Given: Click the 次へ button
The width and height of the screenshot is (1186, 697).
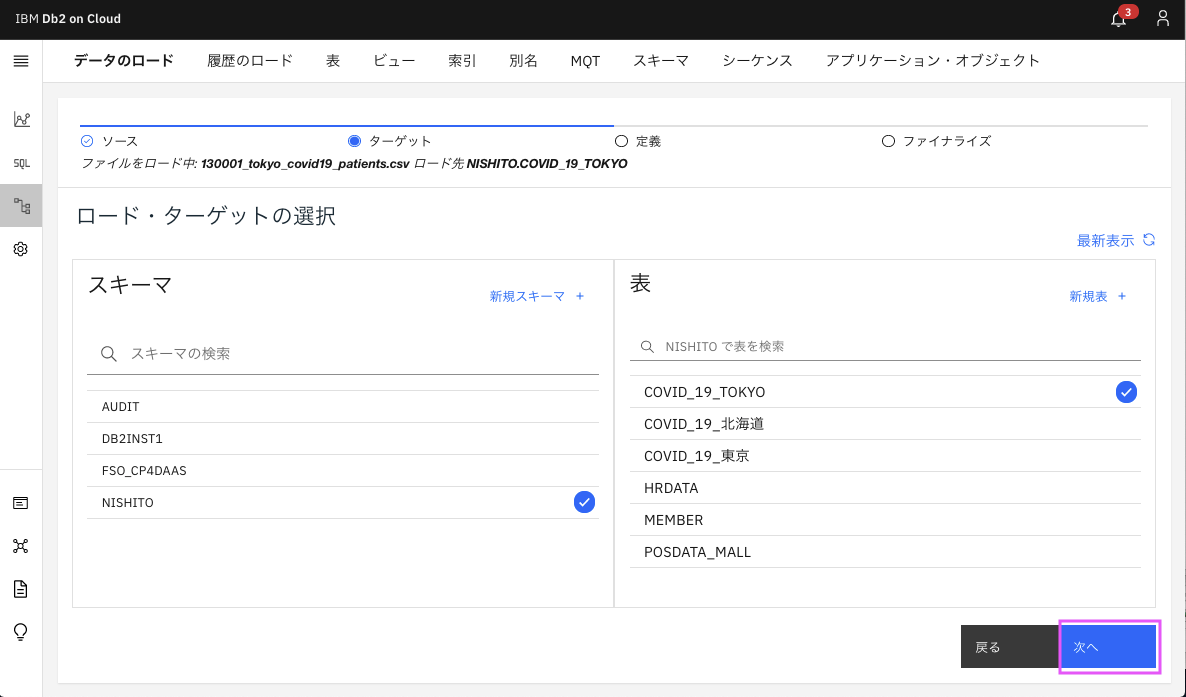Looking at the screenshot, I should pos(1108,646).
